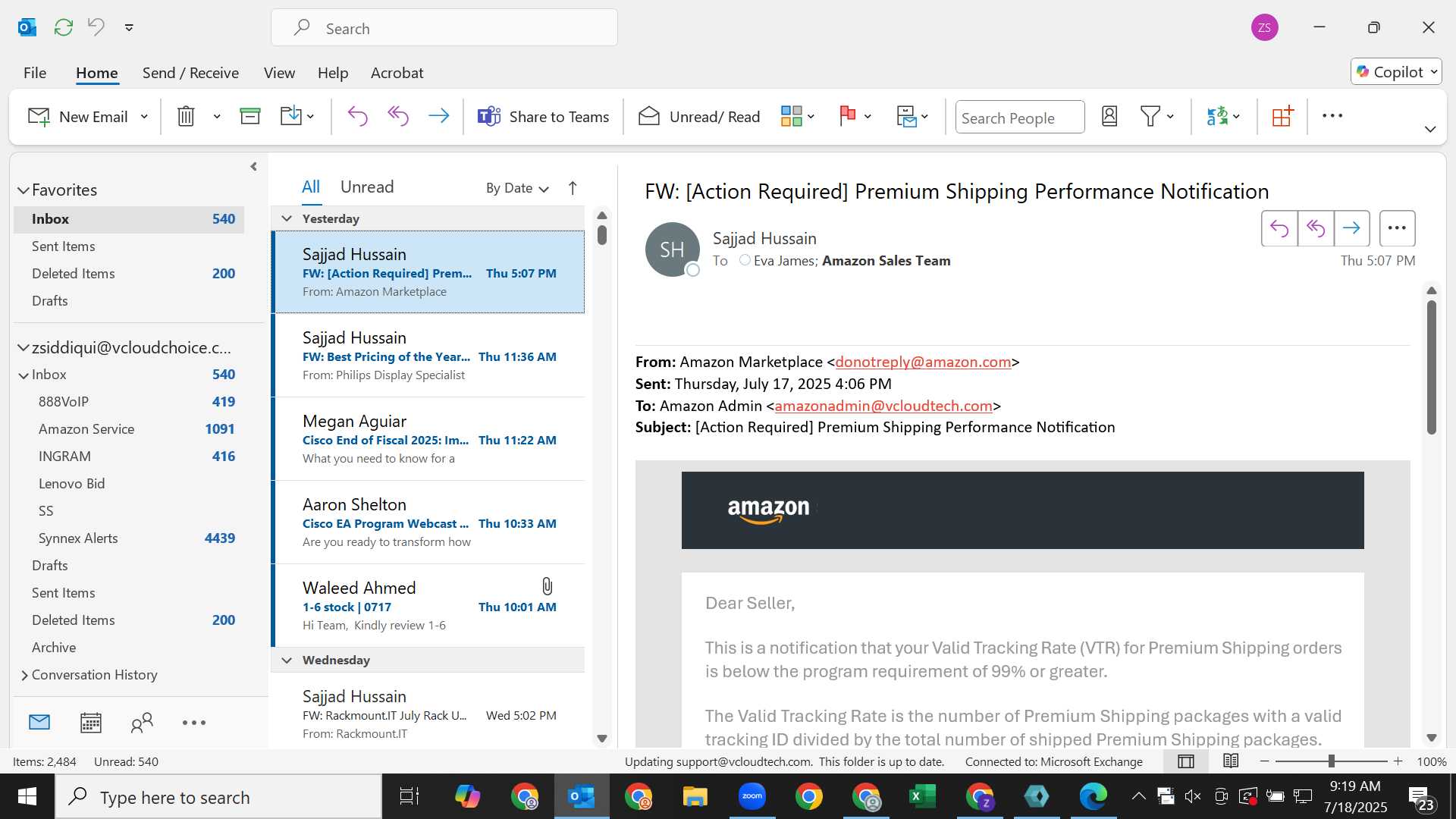Click the Undo icon in quick access toolbar
The image size is (1456, 819).
96,27
